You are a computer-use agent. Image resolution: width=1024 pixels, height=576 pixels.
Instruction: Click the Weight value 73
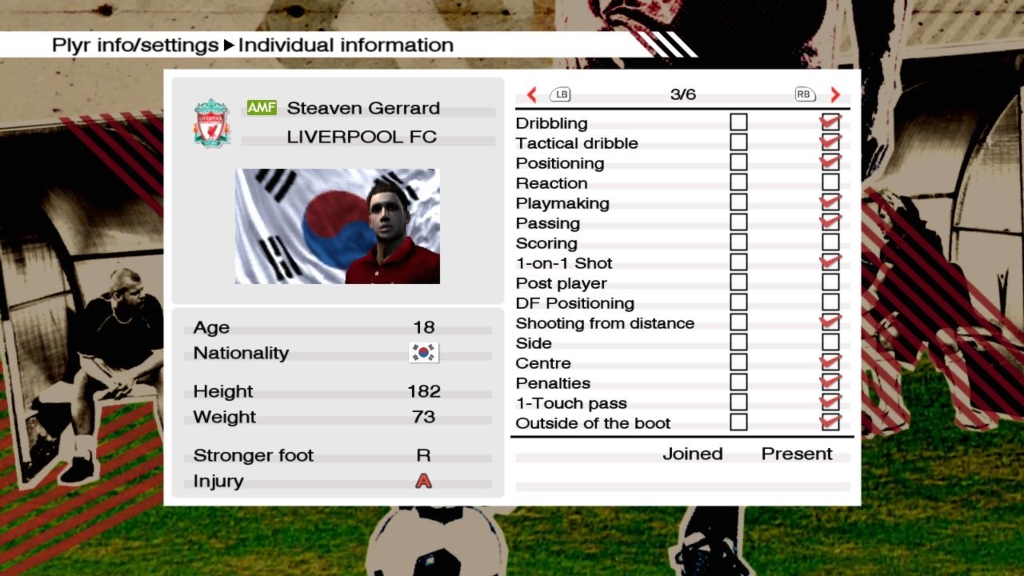pos(424,417)
